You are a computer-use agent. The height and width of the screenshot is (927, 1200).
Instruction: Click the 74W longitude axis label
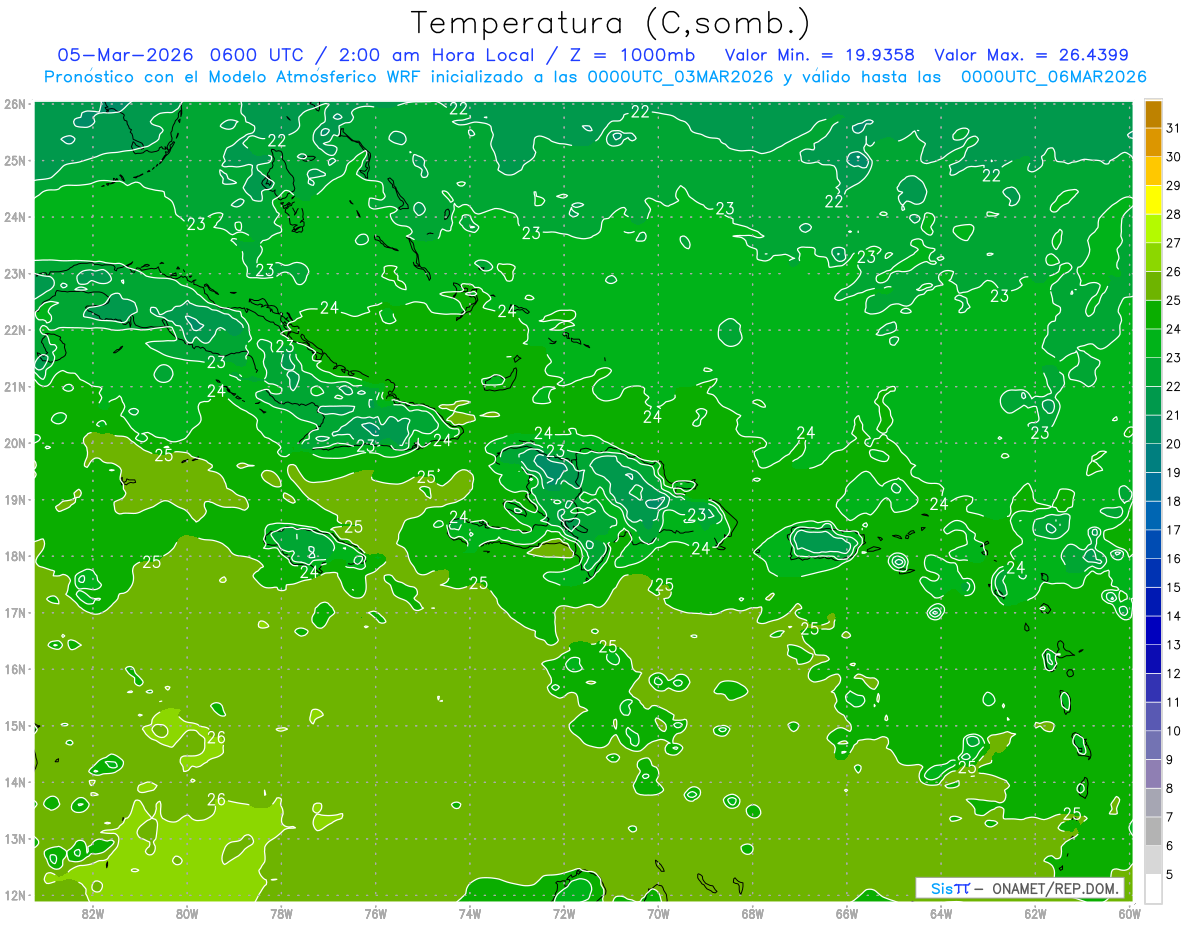(x=470, y=913)
